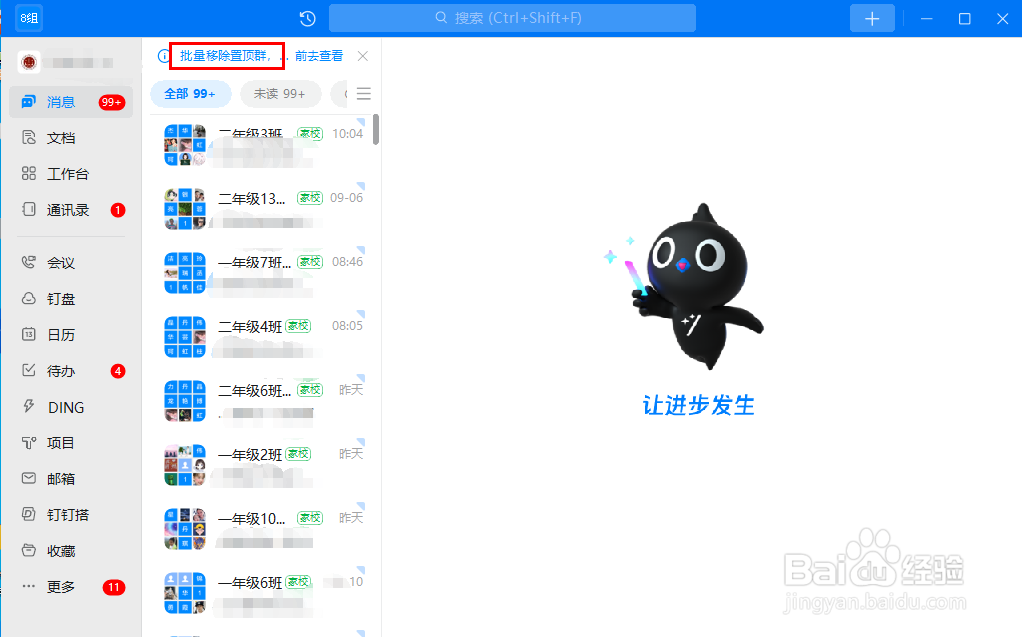Select the 全部 99+ filter tab
1022x637 pixels.
(x=190, y=94)
